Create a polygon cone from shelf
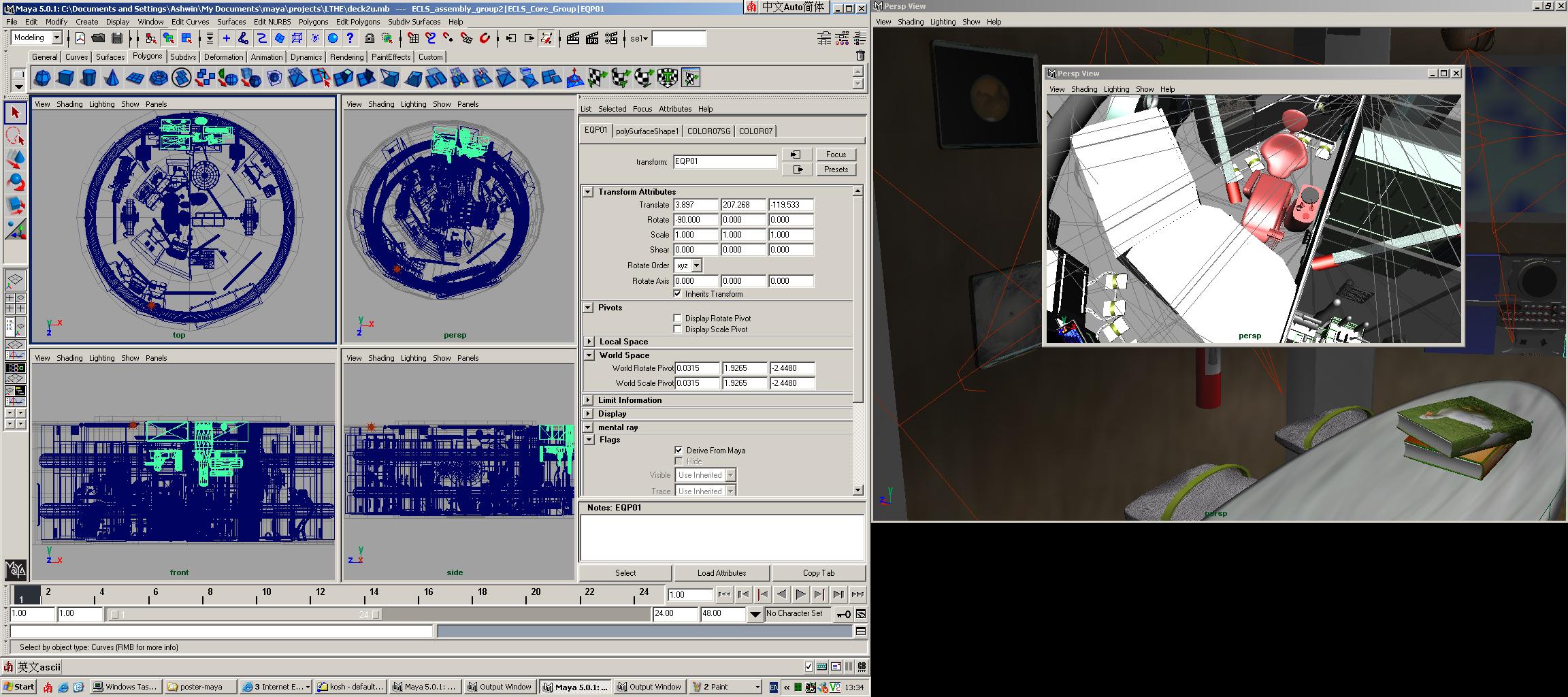This screenshot has width=1568, height=697. click(112, 78)
